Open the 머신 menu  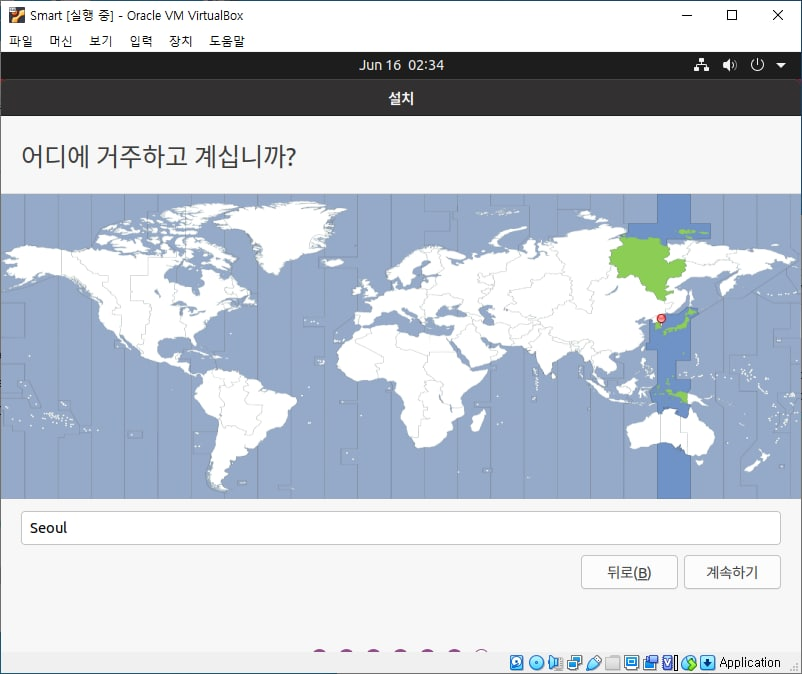[60, 41]
